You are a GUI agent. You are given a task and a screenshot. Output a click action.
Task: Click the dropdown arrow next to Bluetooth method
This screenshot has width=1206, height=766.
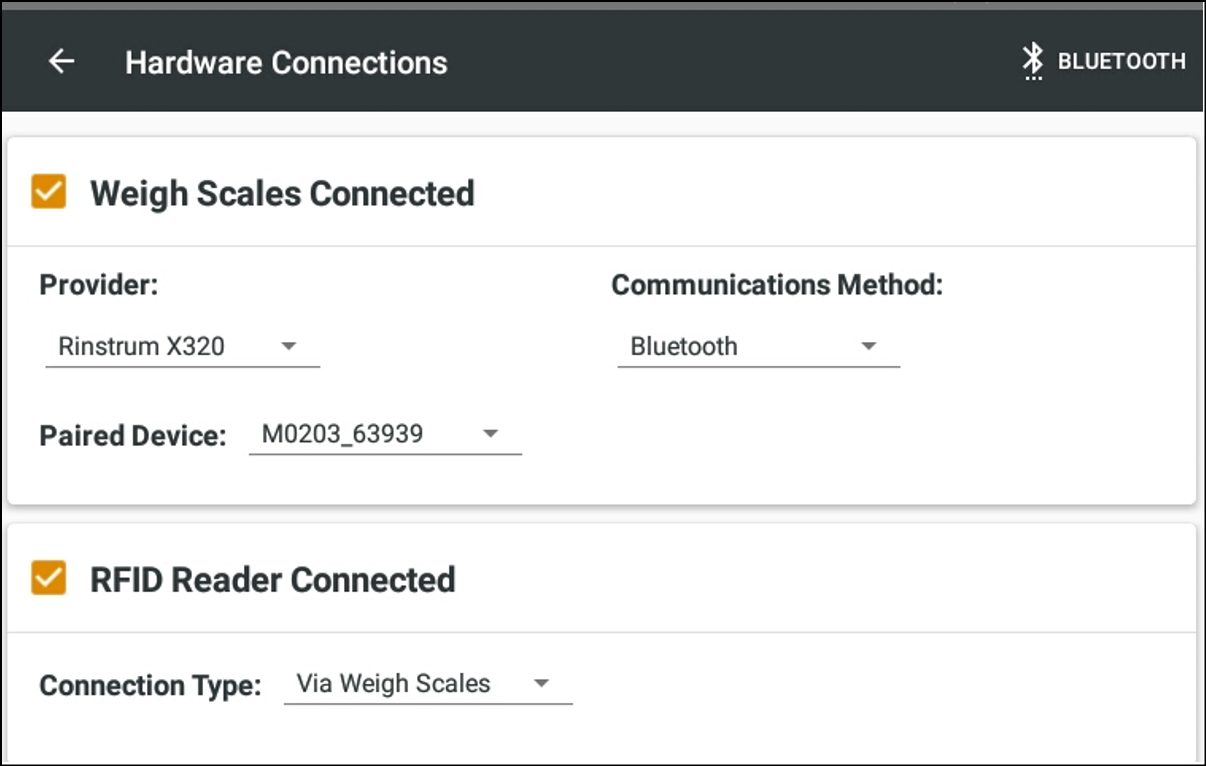click(868, 347)
